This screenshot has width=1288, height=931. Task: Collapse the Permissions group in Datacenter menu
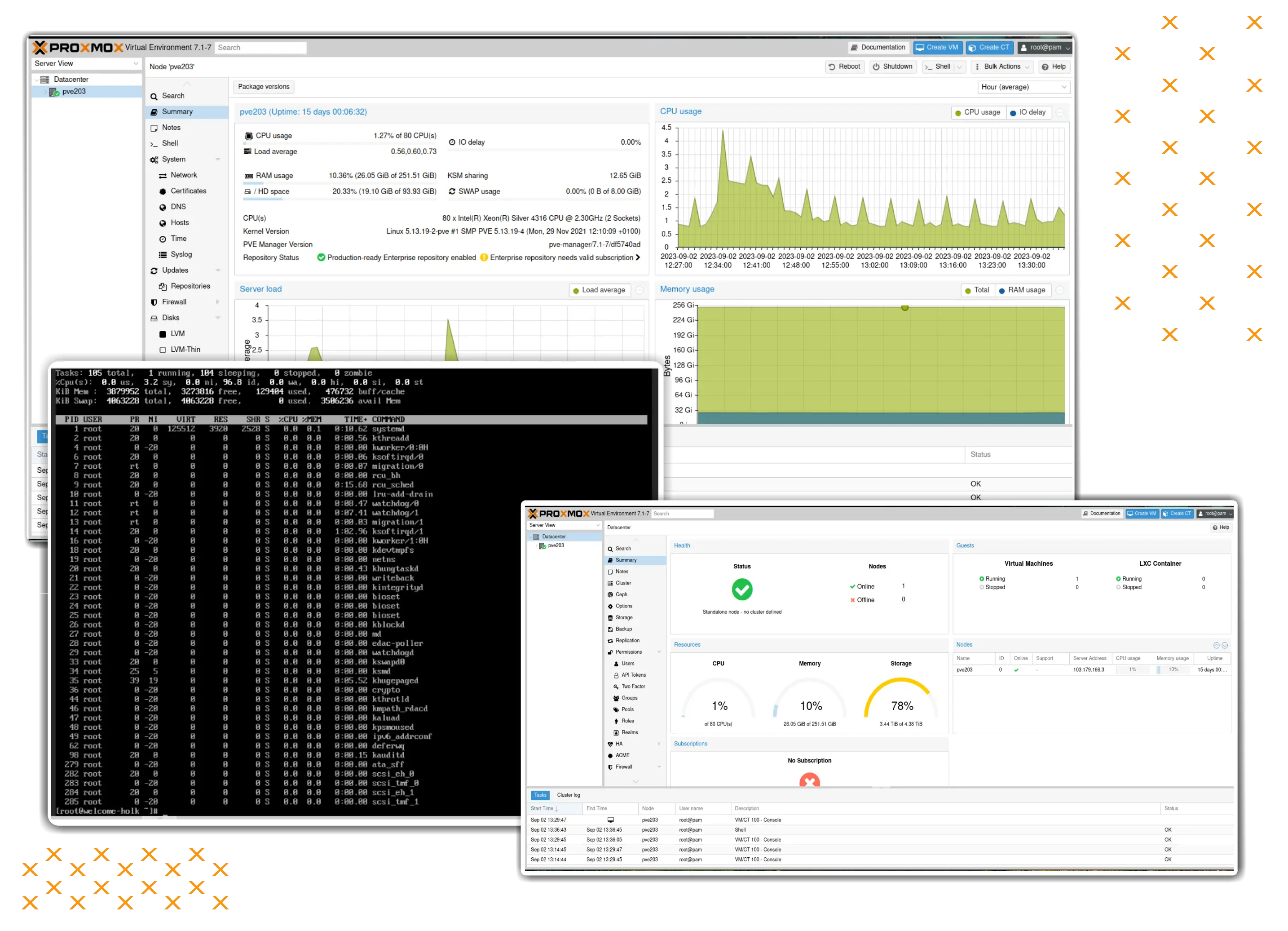tap(659, 652)
